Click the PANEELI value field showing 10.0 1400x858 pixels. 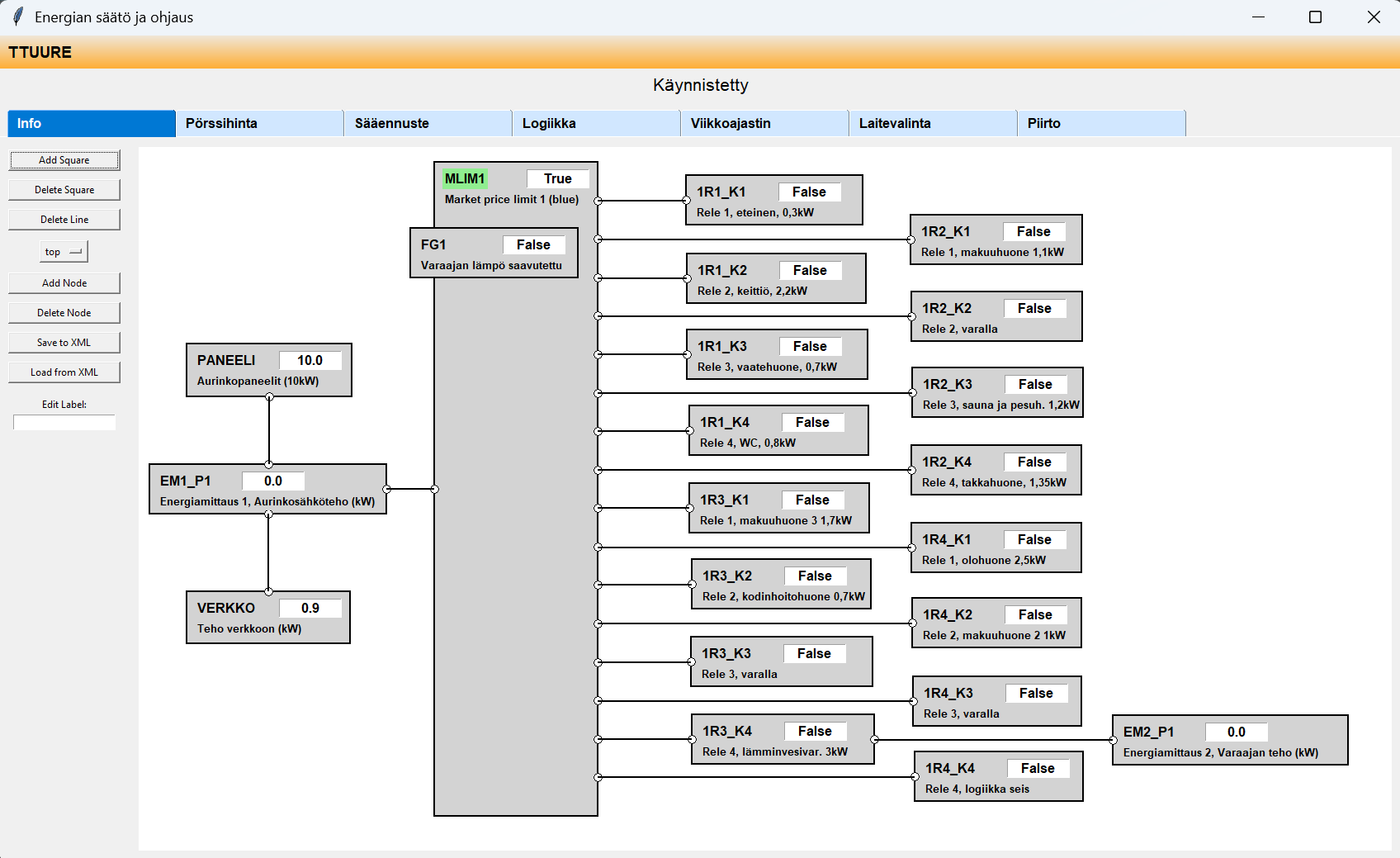point(310,360)
